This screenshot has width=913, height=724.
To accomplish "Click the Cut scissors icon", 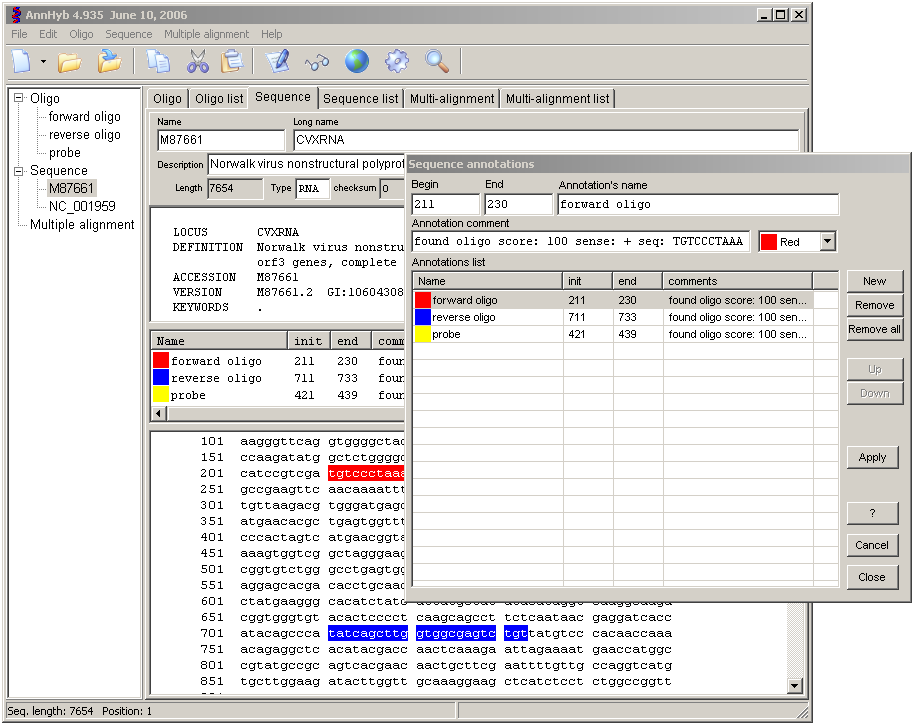I will click(197, 62).
